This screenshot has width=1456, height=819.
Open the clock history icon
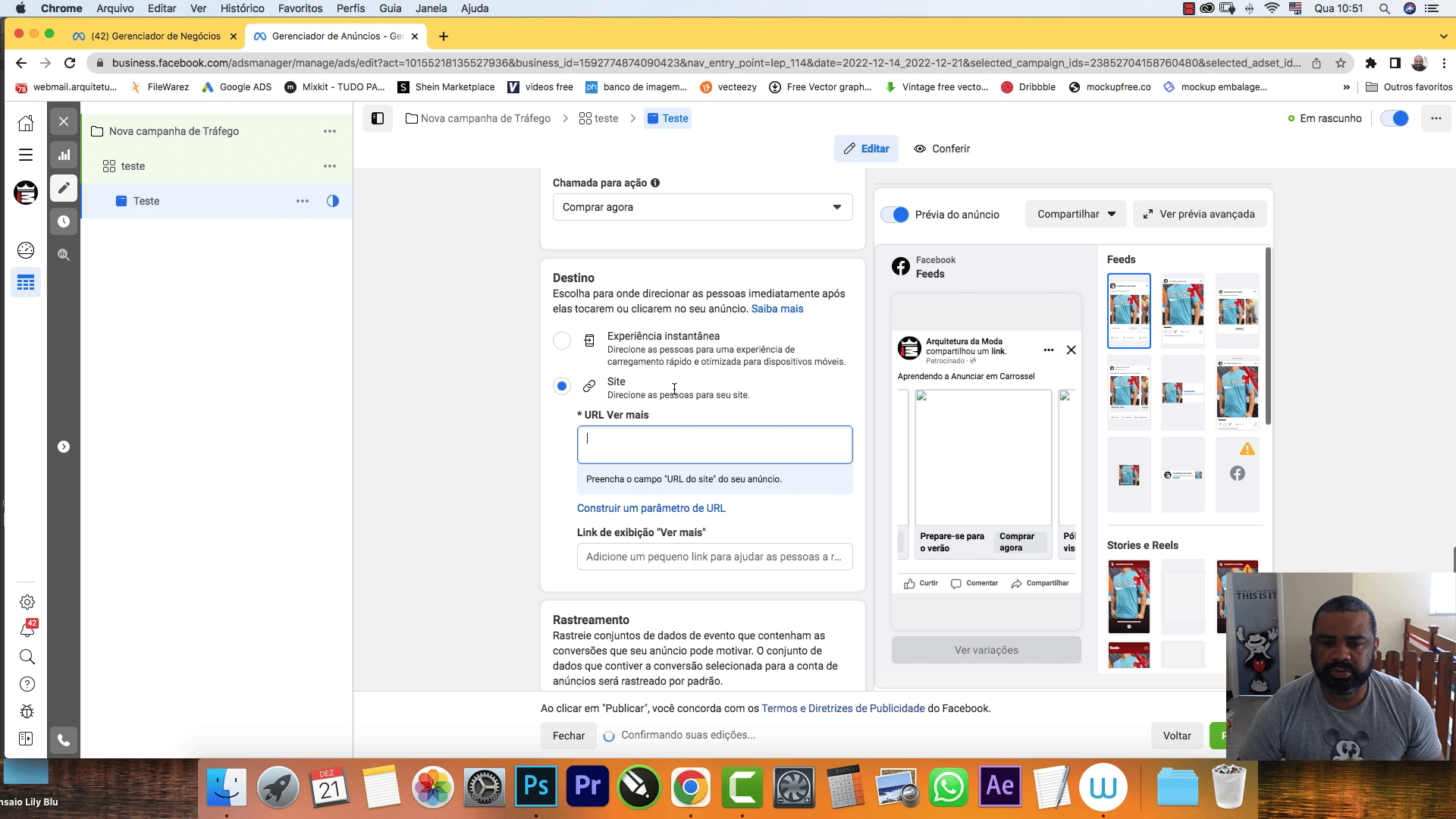tap(64, 221)
